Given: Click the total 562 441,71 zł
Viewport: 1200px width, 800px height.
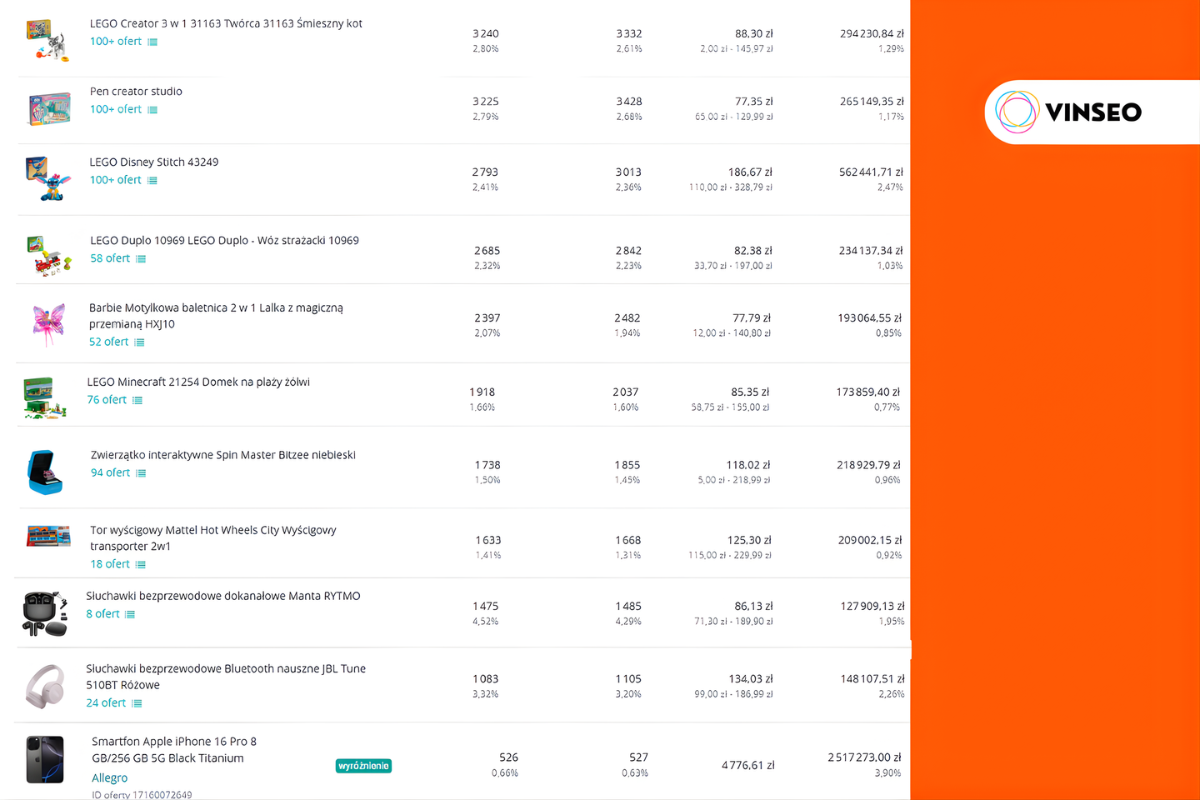Looking at the screenshot, I should 871,172.
